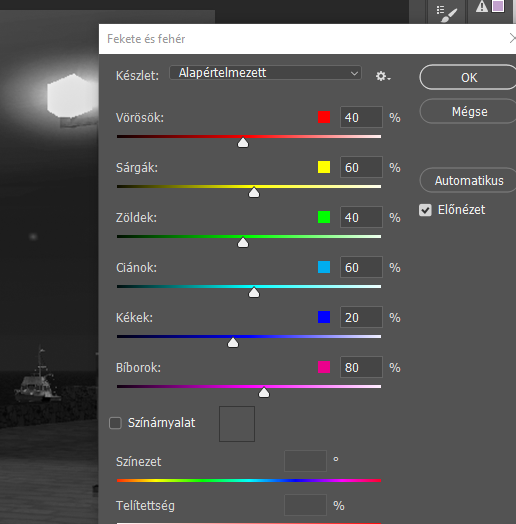Click the Vörösök value field showing 40
This screenshot has height=524, width=516.
pos(361,117)
